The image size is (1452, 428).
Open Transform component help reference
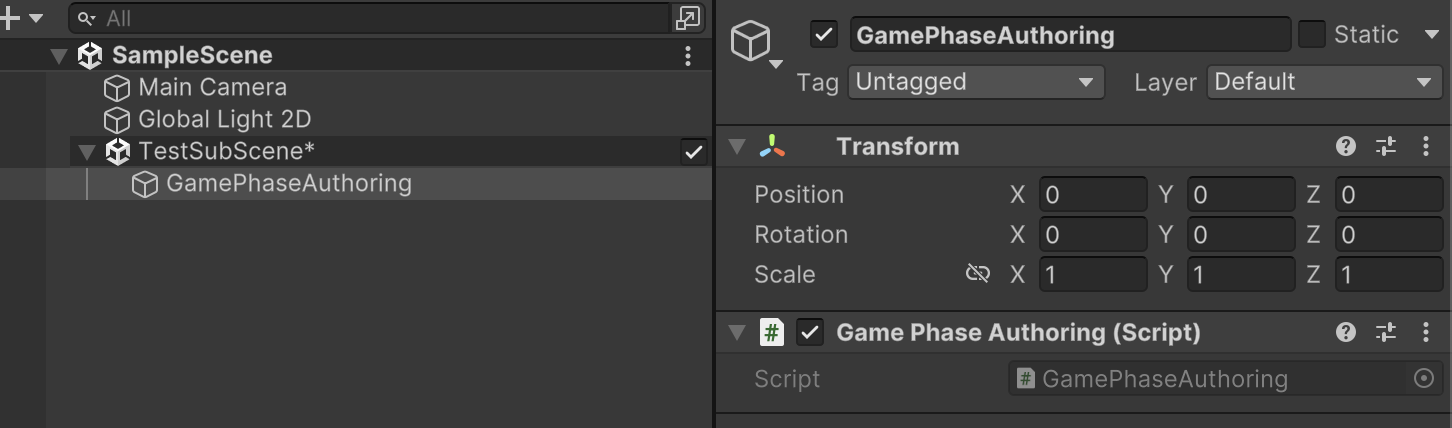click(x=1345, y=147)
